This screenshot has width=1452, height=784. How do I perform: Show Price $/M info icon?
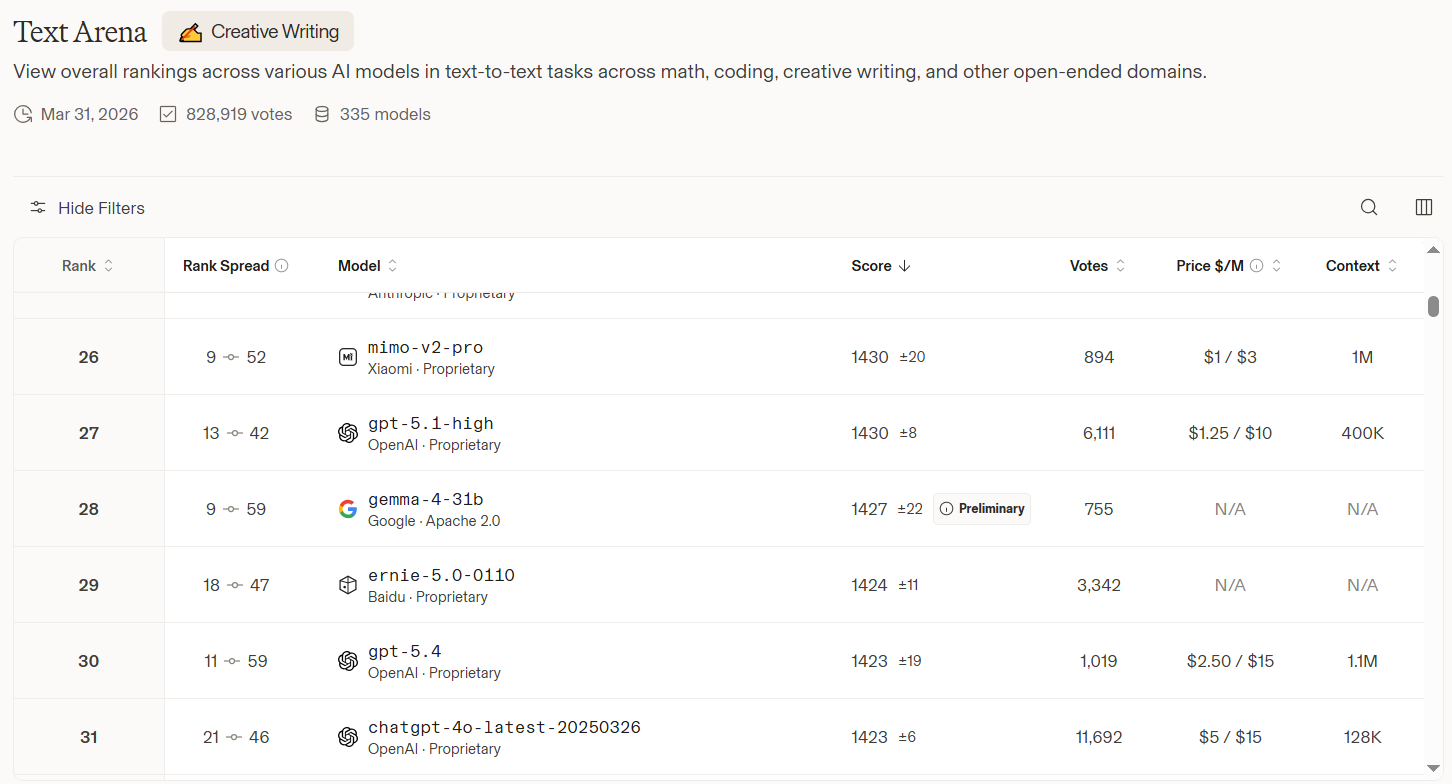1257,266
